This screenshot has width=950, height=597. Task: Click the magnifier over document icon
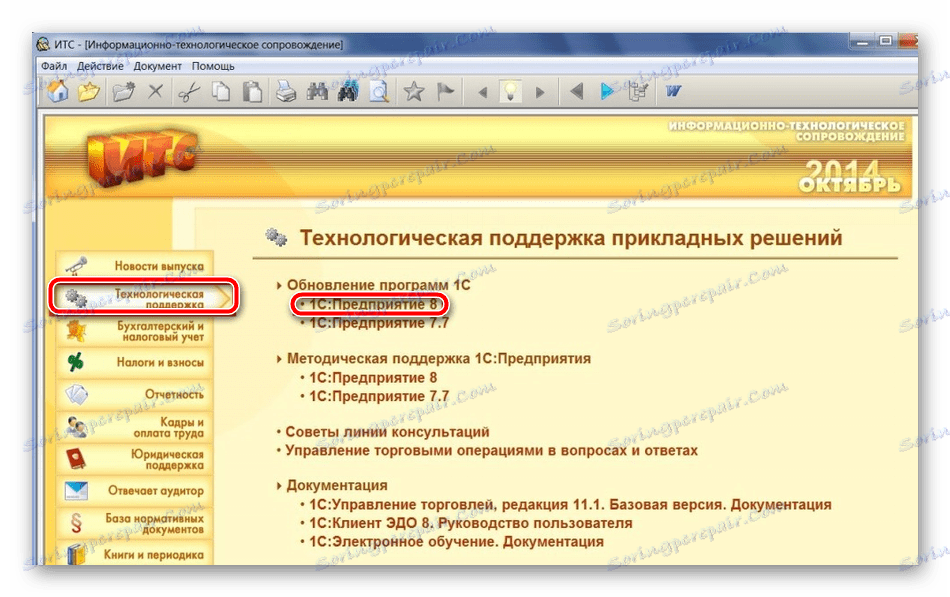[379, 92]
